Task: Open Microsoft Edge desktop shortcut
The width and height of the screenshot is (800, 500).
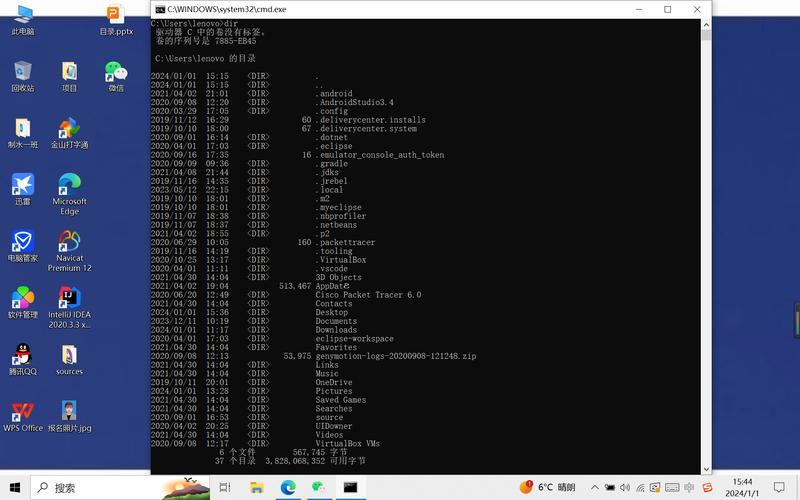Action: [69, 194]
